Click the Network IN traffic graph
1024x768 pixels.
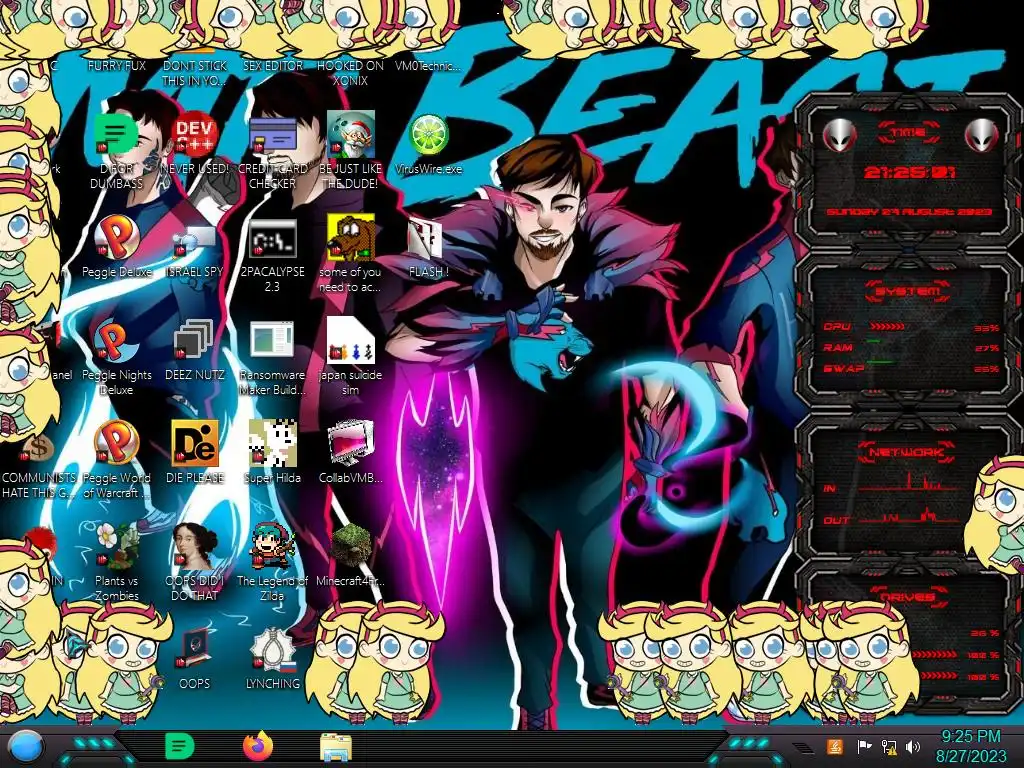909,482
